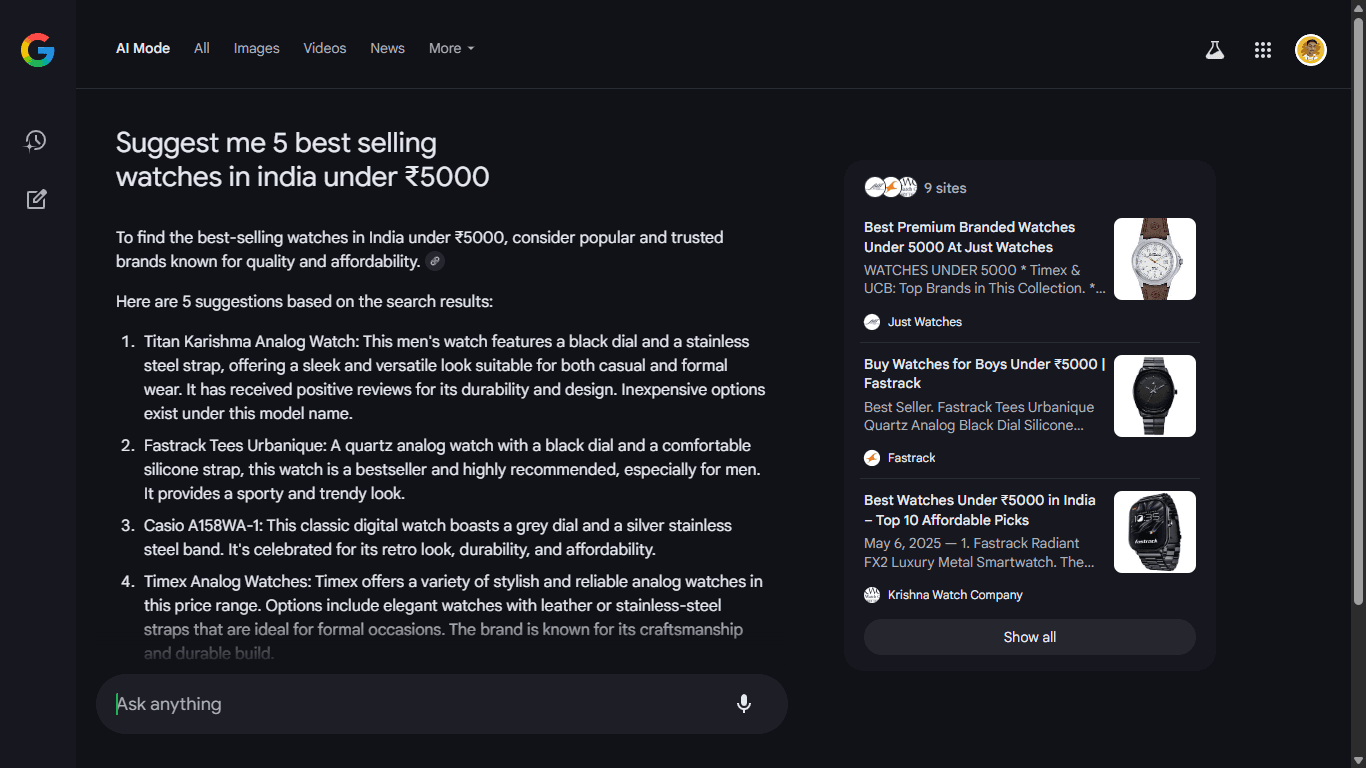Screen dimensions: 1366x768
Task: Switch to the All tab
Action: click(202, 48)
